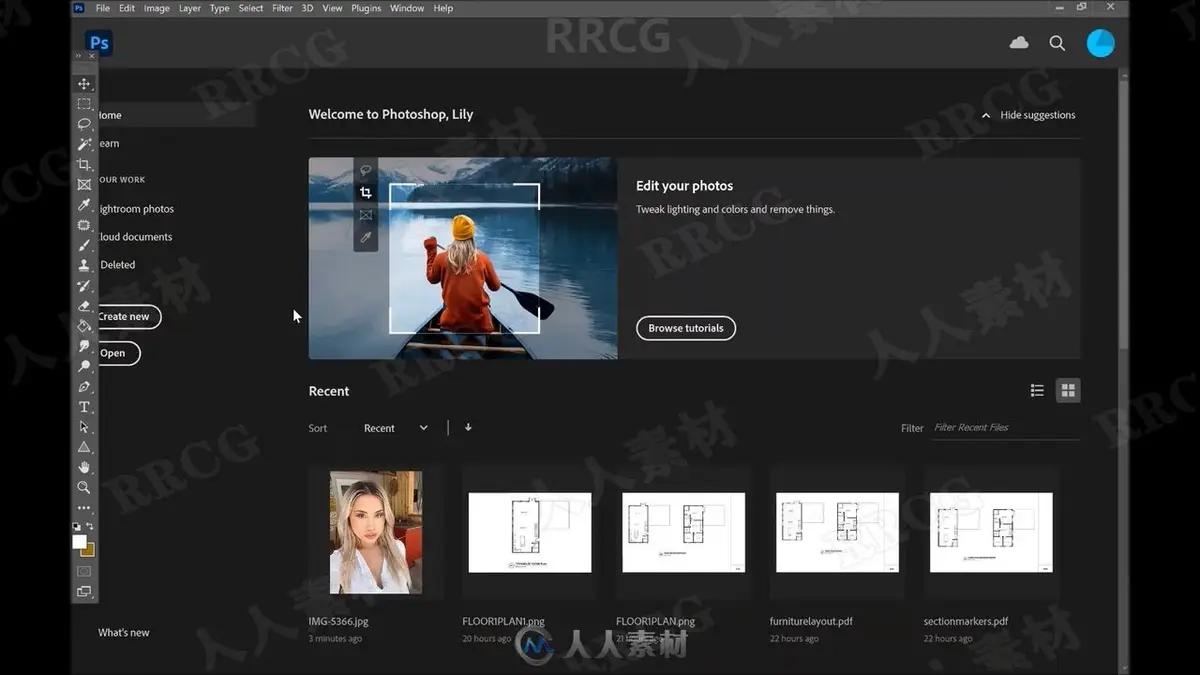
Task: Activate the Magic Wand tool
Action: click(84, 144)
